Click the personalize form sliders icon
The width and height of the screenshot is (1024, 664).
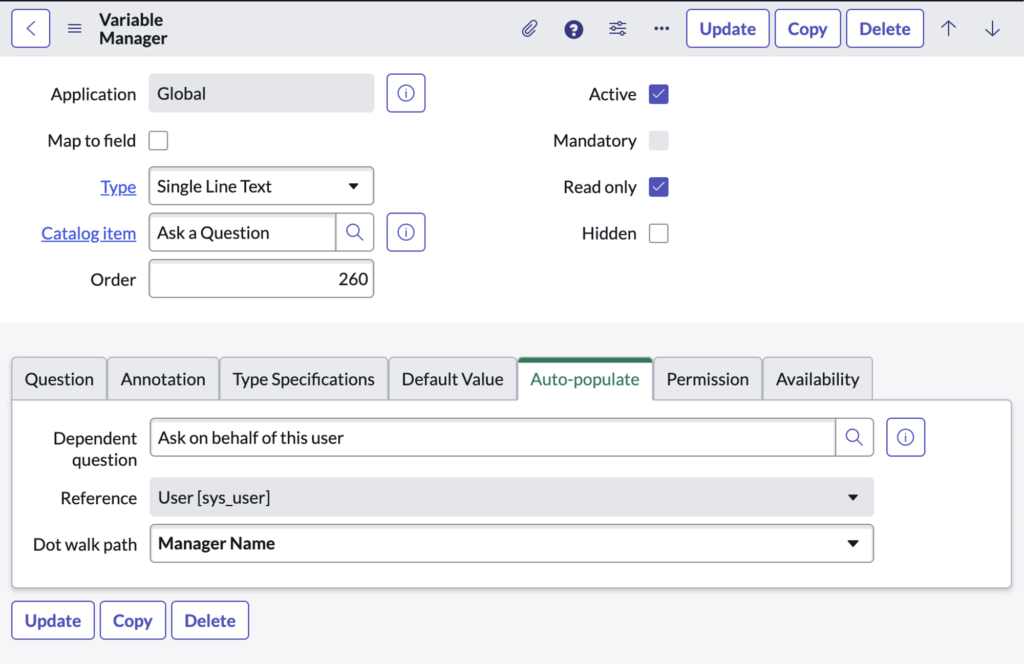(x=618, y=29)
